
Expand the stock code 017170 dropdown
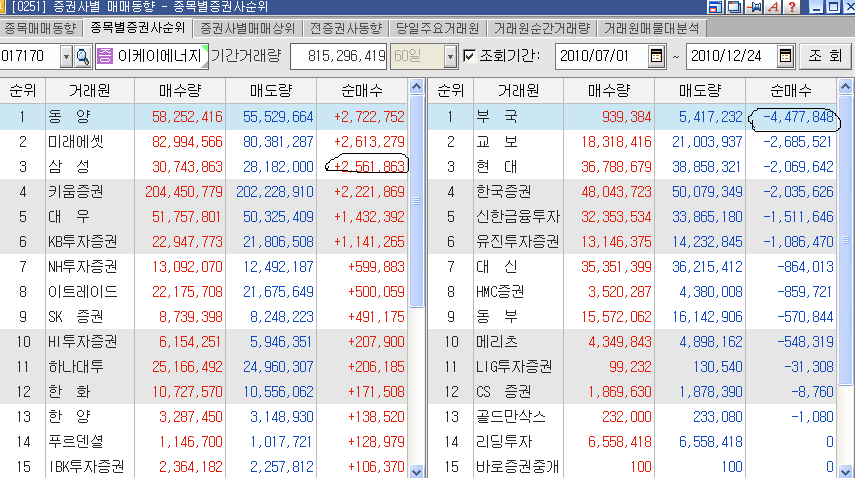pyautogui.click(x=66, y=56)
